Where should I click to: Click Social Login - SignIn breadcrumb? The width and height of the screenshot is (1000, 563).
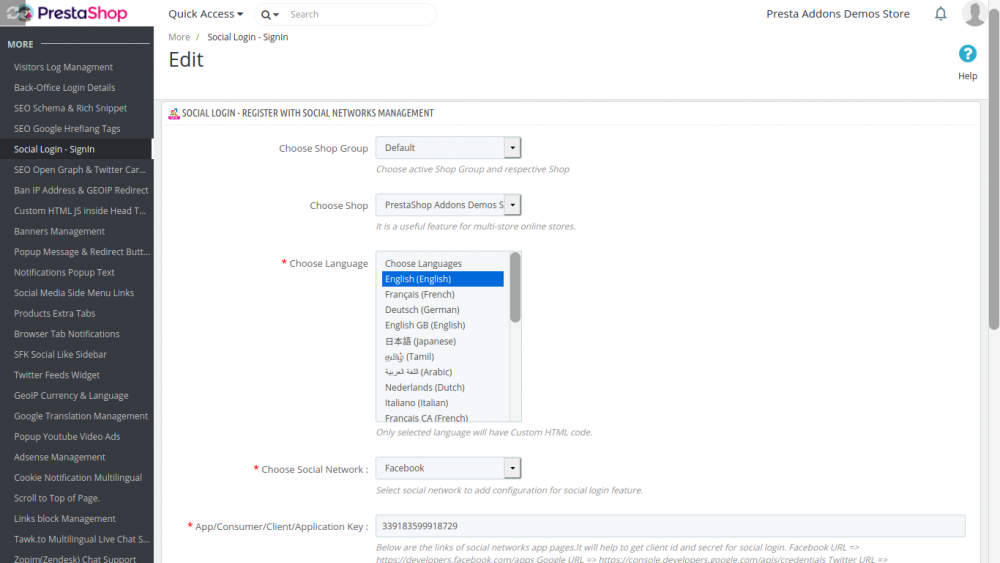[247, 37]
